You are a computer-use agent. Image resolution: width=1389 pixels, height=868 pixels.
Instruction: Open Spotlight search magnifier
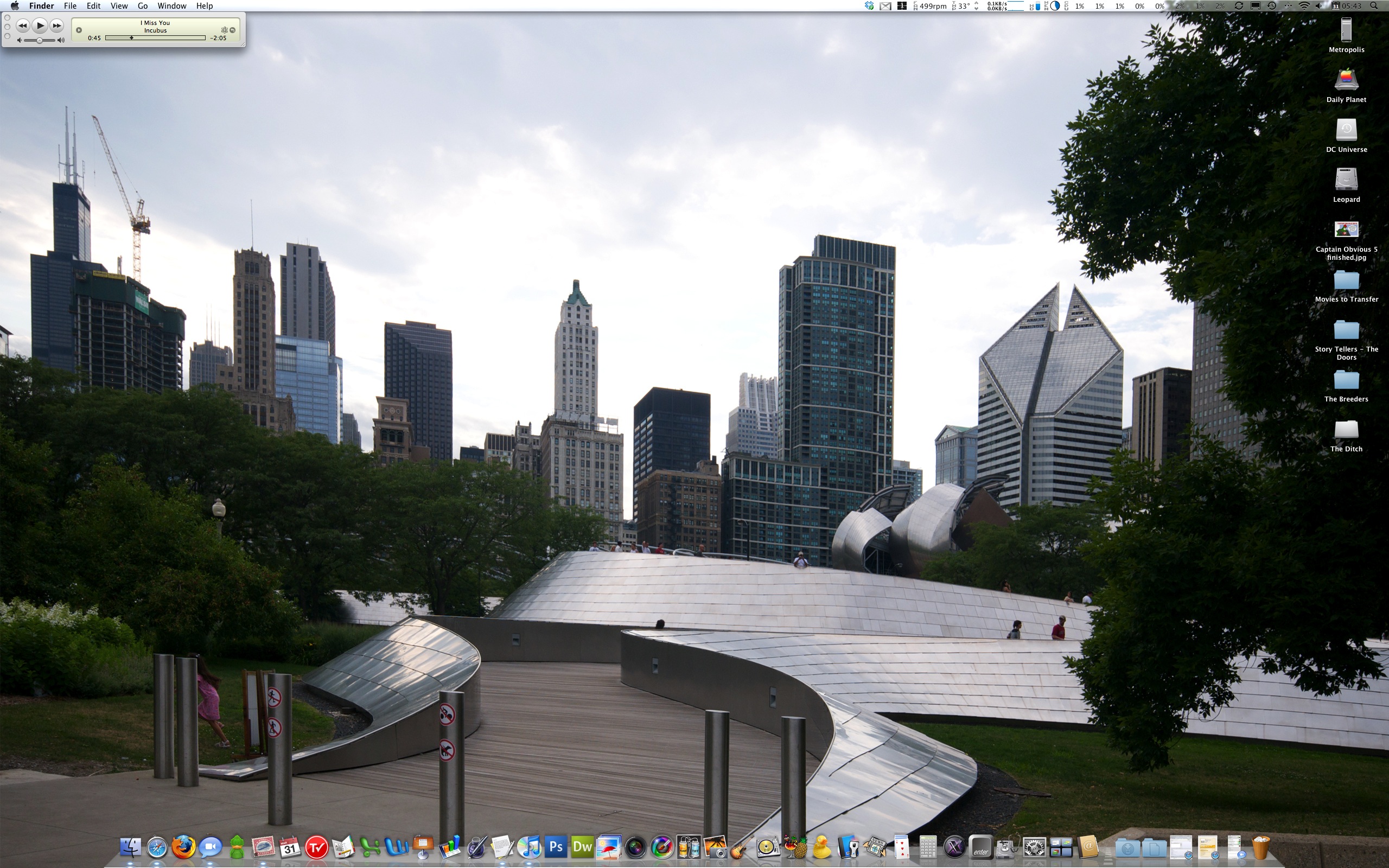pos(1374,6)
